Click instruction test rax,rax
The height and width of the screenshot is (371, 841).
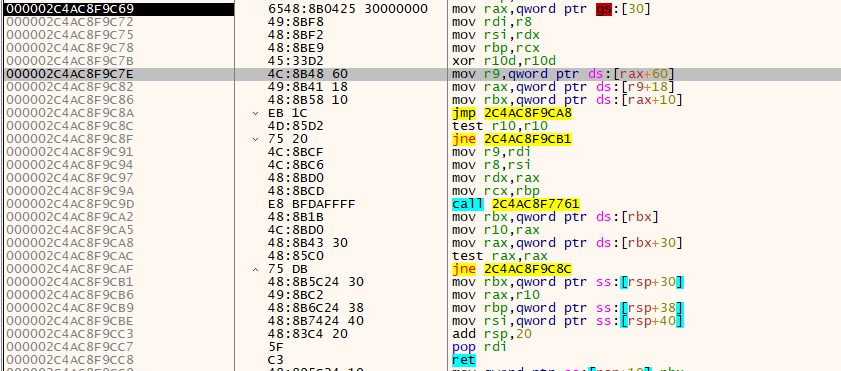500,256
